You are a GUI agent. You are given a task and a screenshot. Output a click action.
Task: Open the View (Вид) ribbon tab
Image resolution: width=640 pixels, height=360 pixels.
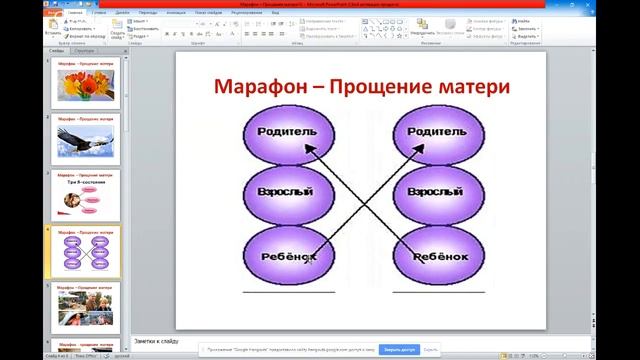276,13
